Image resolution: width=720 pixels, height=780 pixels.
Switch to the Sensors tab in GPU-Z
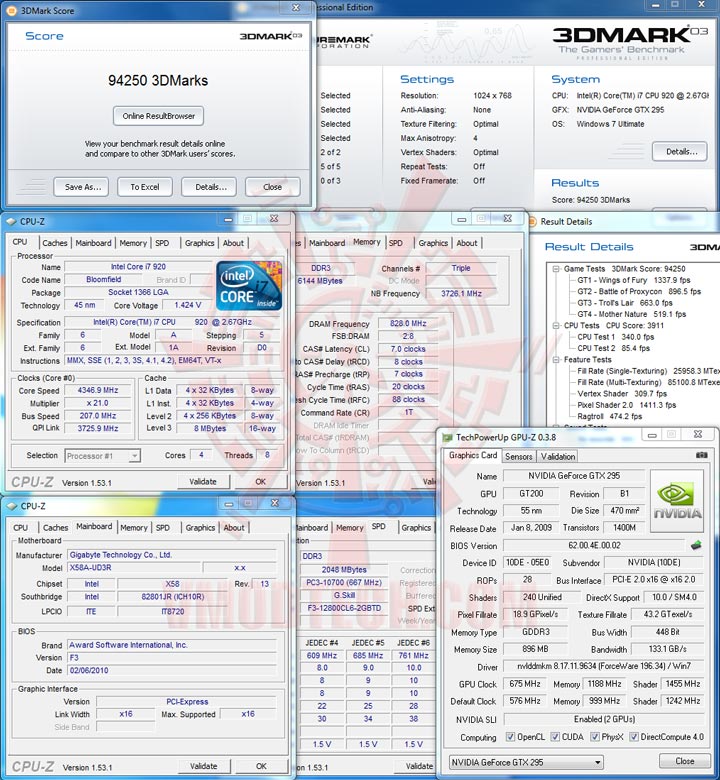point(518,456)
